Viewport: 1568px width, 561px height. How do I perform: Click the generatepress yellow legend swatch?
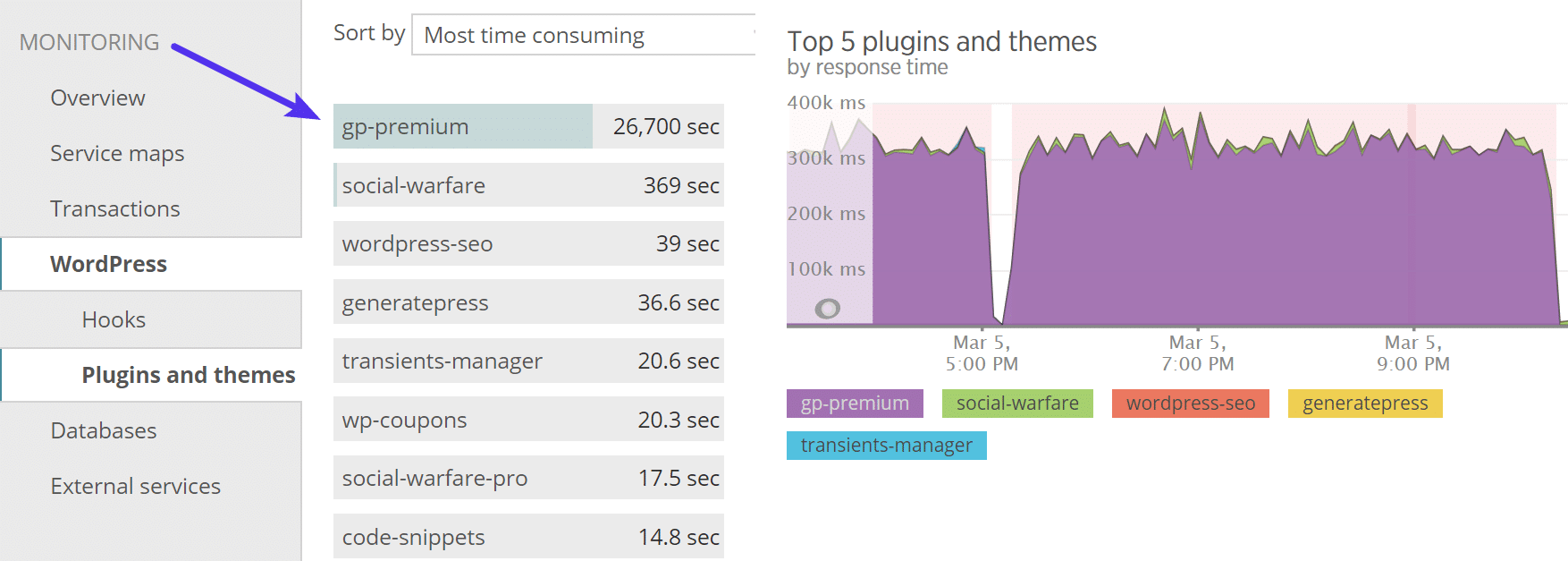point(1365,404)
